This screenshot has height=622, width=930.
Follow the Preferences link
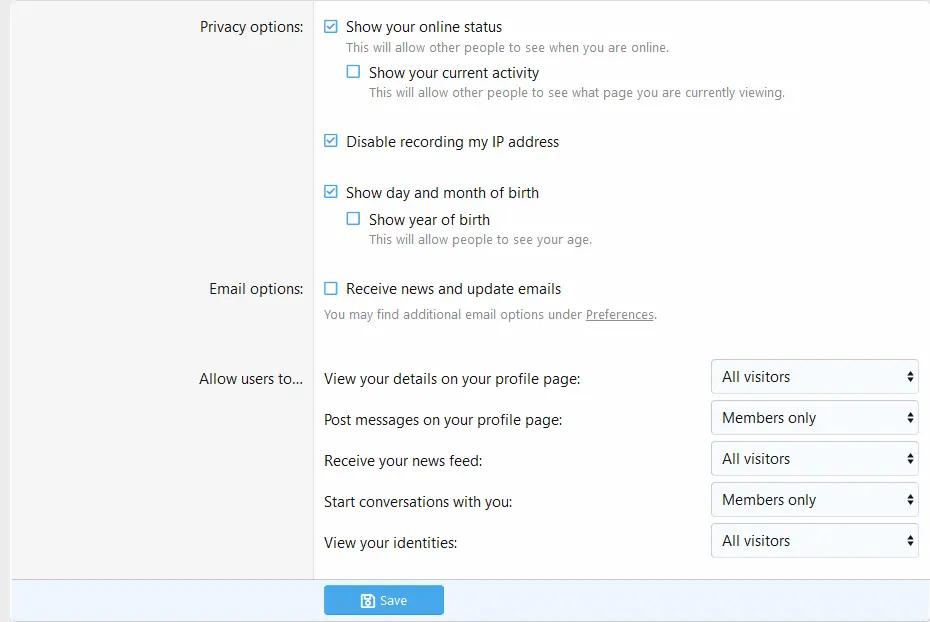(x=619, y=315)
